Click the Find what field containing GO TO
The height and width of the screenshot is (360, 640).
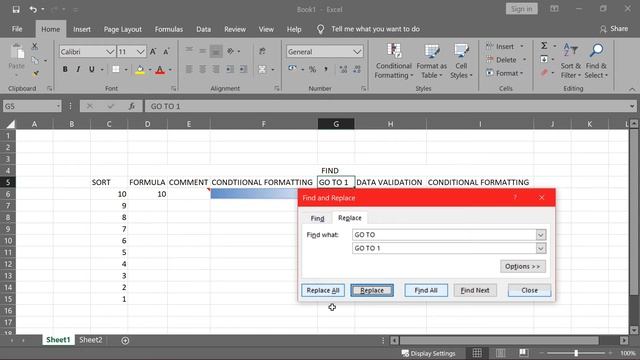pyautogui.click(x=444, y=235)
